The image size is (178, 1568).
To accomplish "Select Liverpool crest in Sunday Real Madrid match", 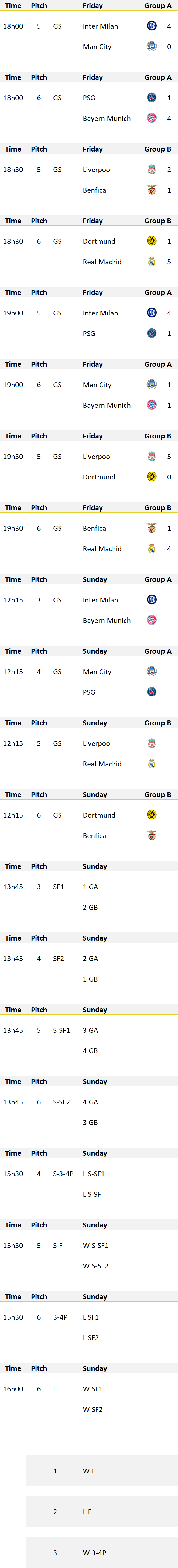I will pyautogui.click(x=152, y=743).
